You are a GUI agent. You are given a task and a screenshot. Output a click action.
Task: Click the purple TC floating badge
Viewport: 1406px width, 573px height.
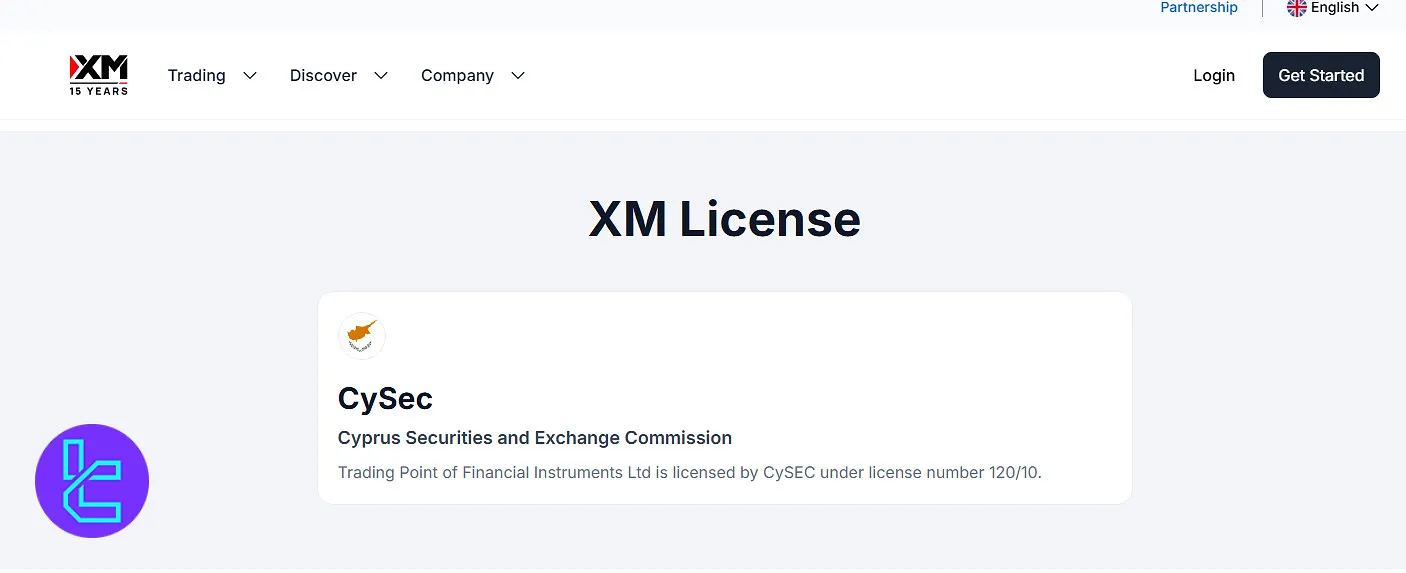(x=92, y=481)
